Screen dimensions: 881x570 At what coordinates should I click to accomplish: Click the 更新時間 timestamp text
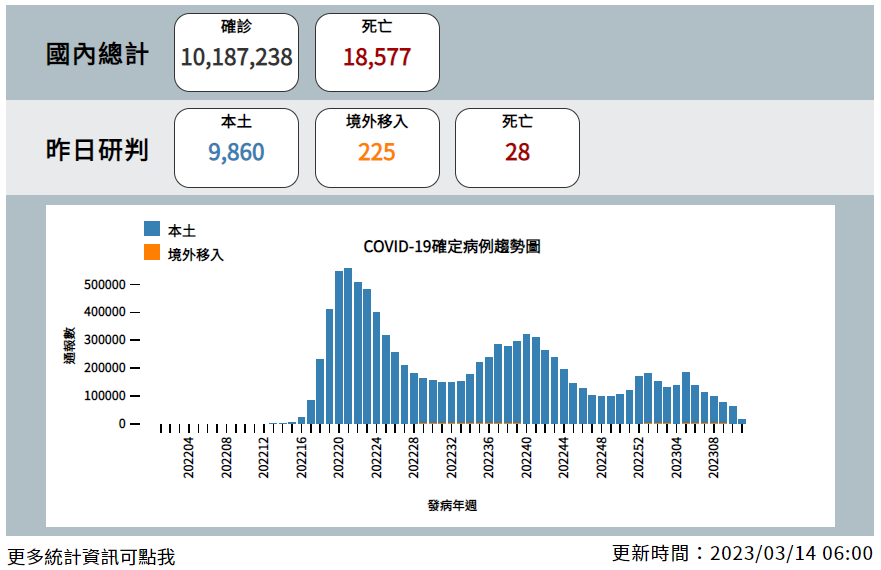pyautogui.click(x=742, y=553)
